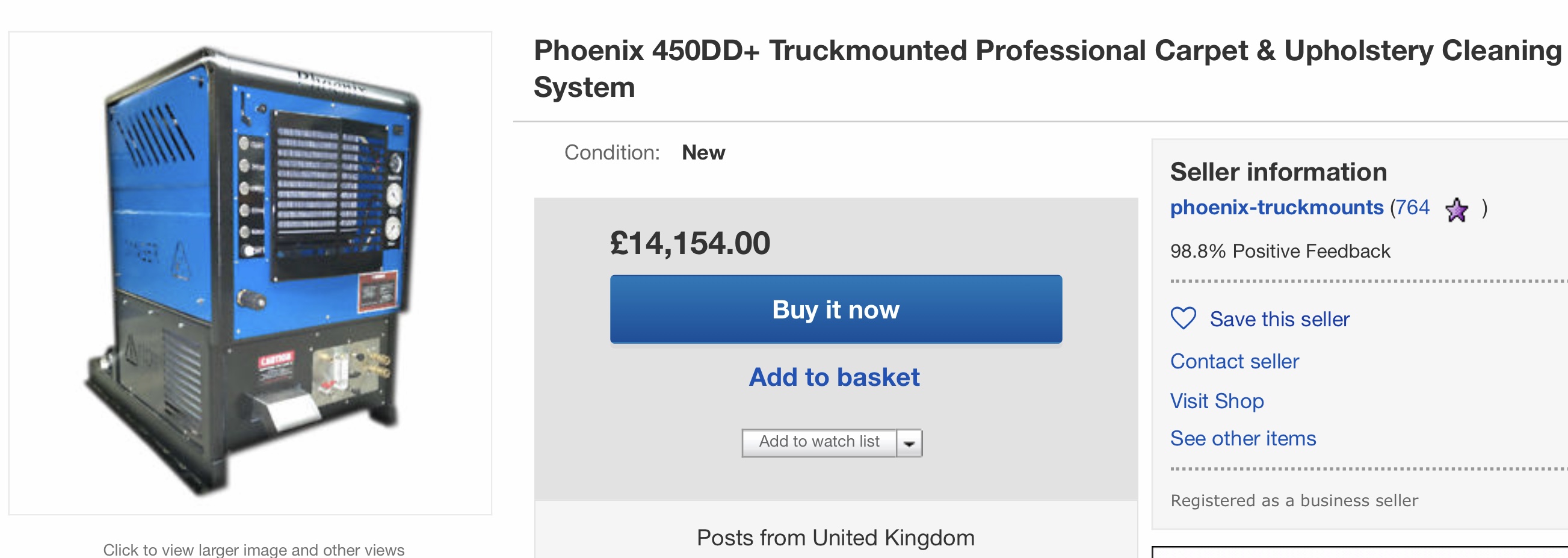Click Add to basket
The image size is (1568, 558).
coord(834,377)
